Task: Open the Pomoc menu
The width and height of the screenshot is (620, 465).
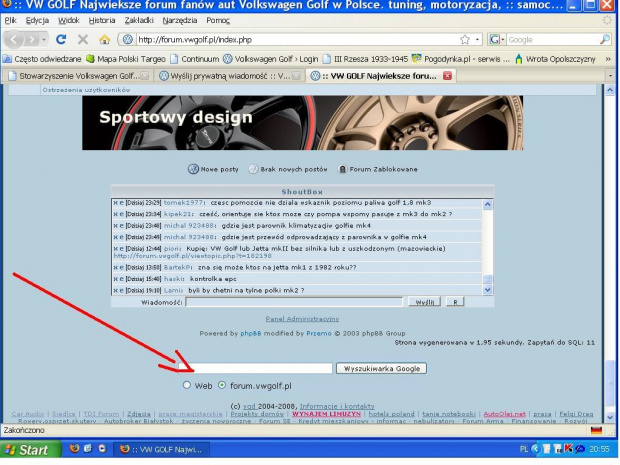Action: pos(218,20)
